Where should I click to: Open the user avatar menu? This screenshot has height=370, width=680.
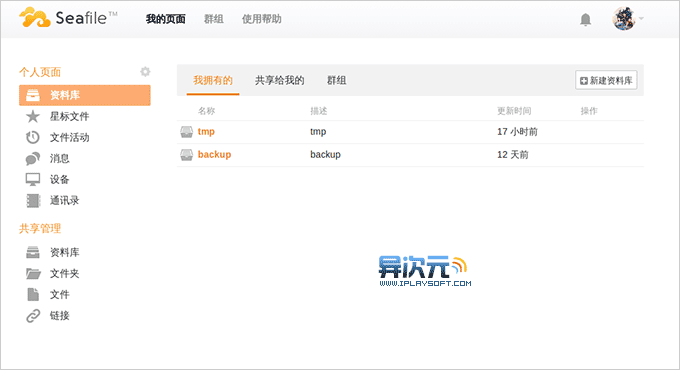[x=624, y=19]
